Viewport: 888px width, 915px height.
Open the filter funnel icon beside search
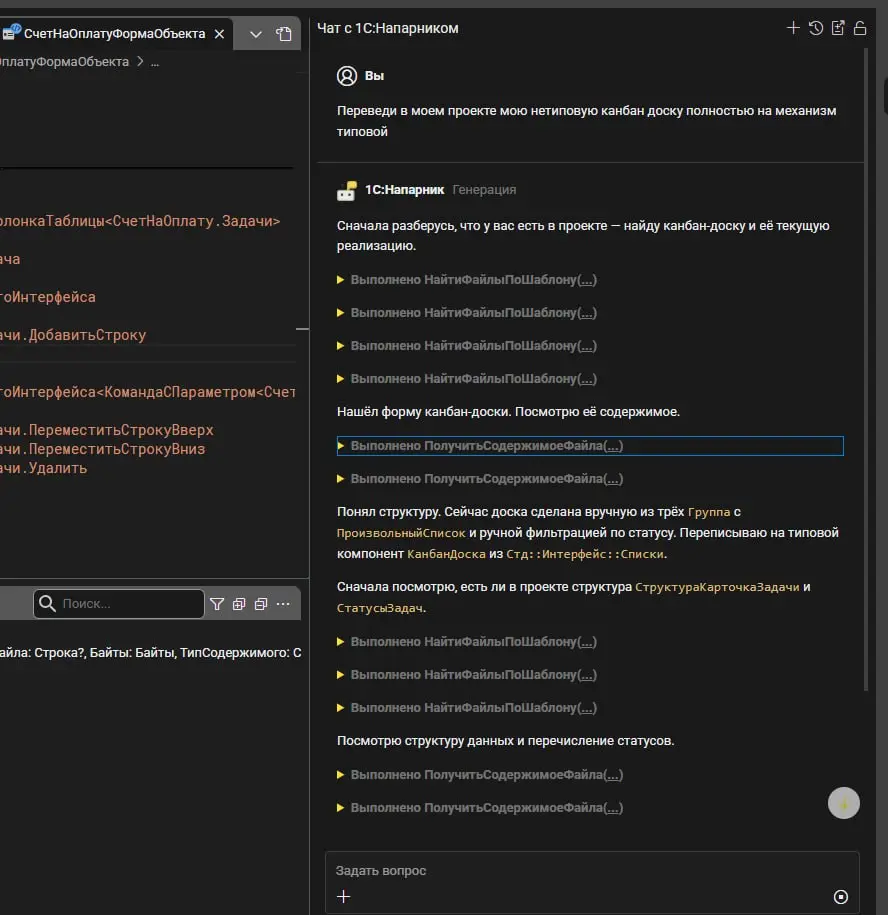[x=217, y=604]
